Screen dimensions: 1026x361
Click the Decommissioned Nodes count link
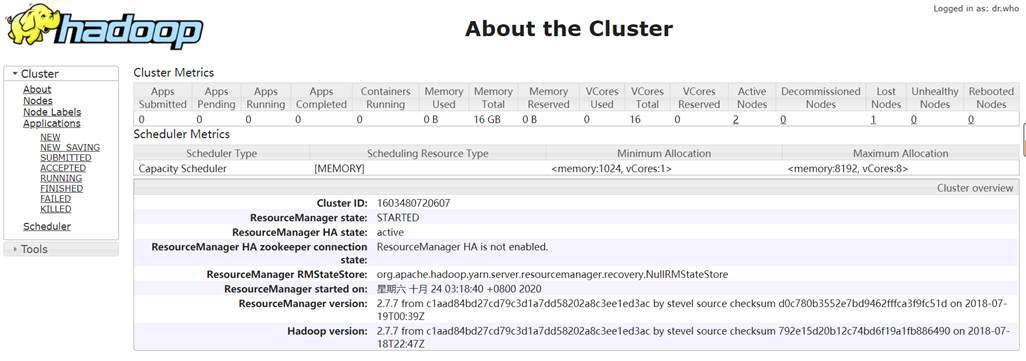(783, 120)
